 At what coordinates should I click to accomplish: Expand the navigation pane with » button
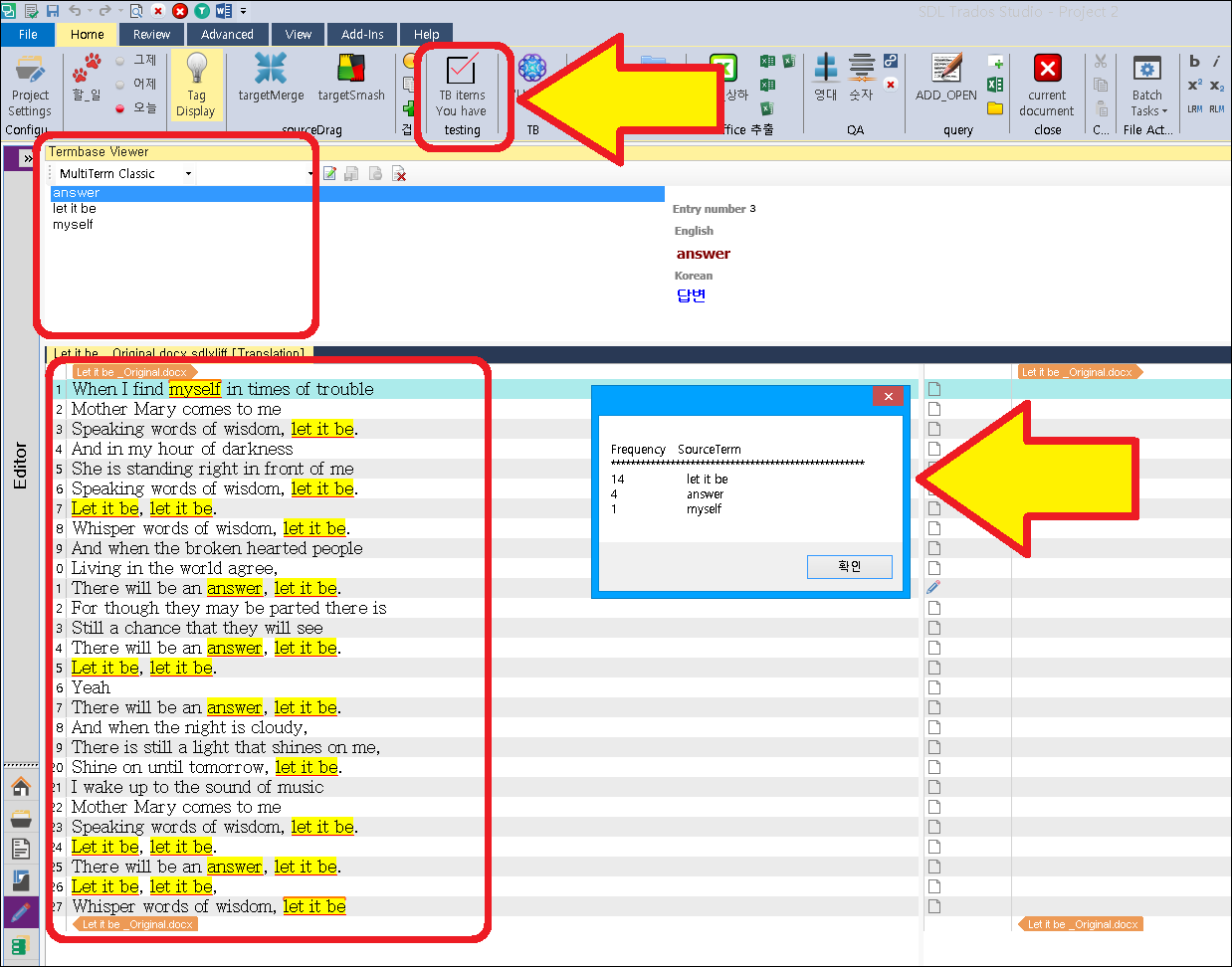(x=28, y=158)
